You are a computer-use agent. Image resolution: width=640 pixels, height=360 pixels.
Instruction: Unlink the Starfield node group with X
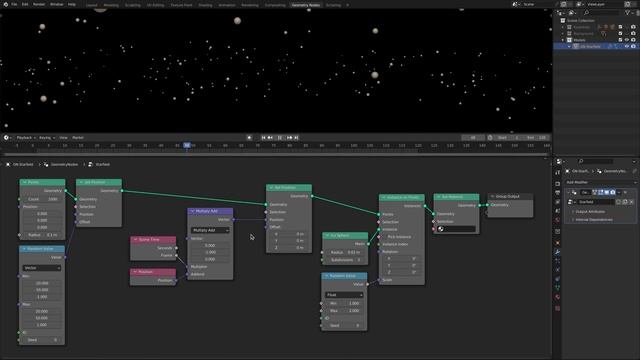pyautogui.click(x=631, y=202)
